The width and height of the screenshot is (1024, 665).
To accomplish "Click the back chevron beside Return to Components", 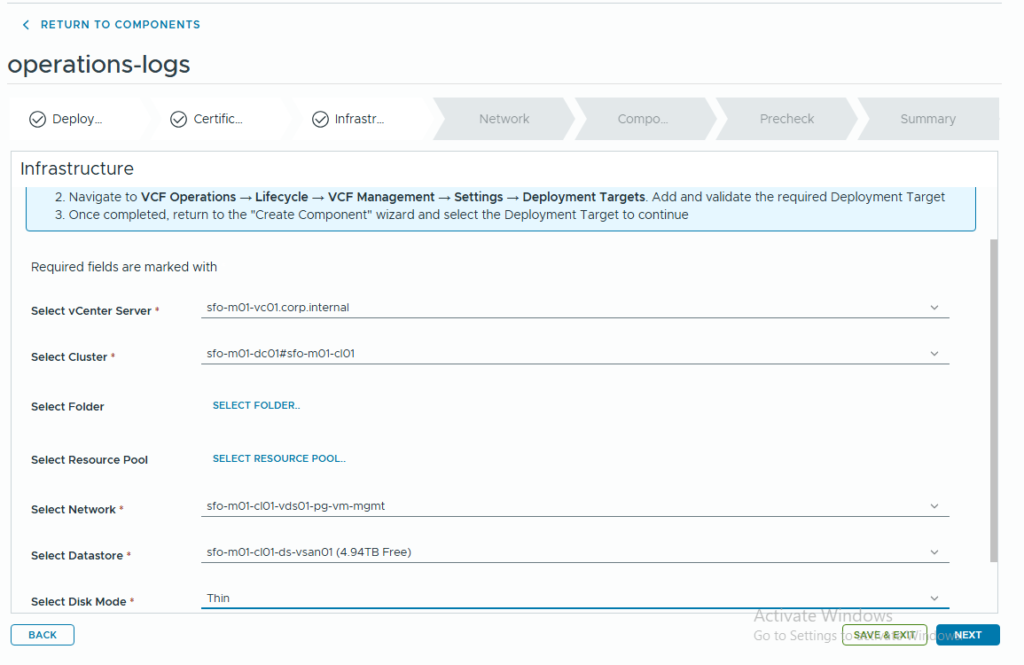I will tap(26, 25).
